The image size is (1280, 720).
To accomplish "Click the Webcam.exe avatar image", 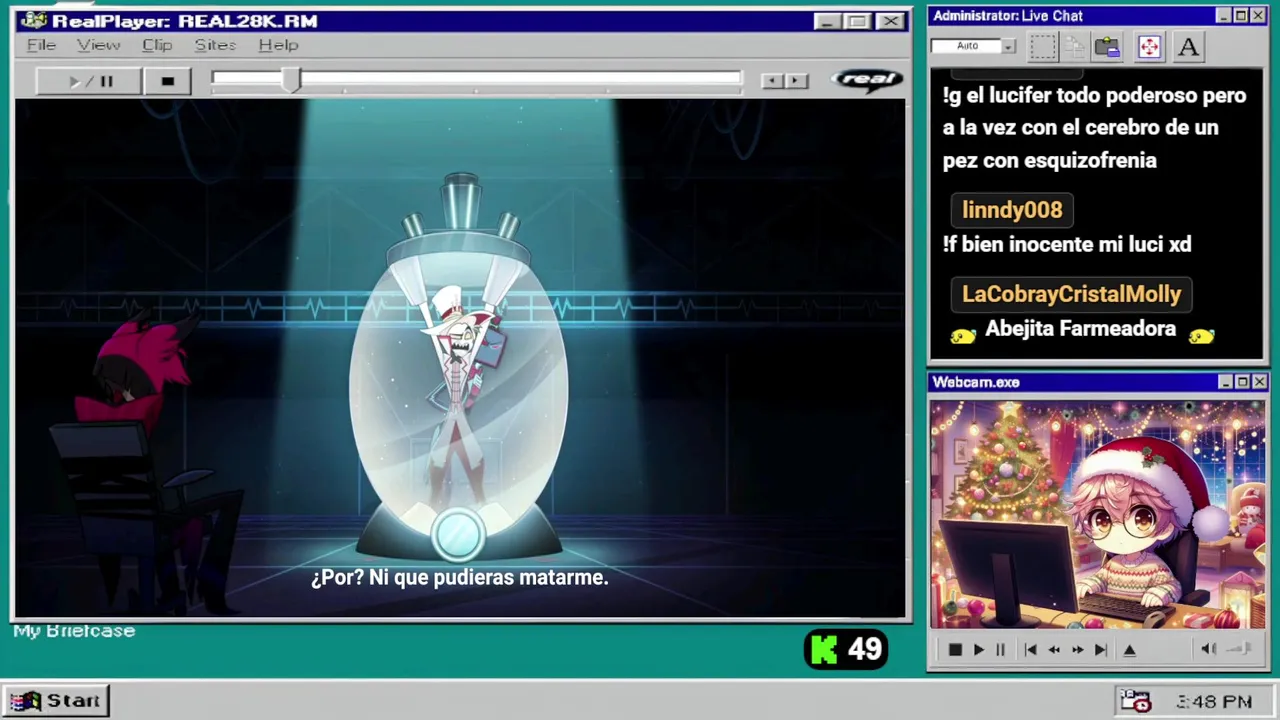I will pos(1097,515).
